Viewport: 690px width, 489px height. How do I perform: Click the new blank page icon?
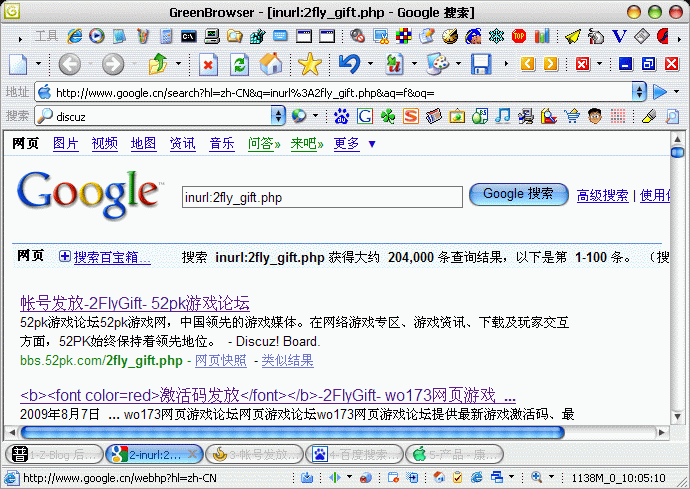pyautogui.click(x=18, y=64)
